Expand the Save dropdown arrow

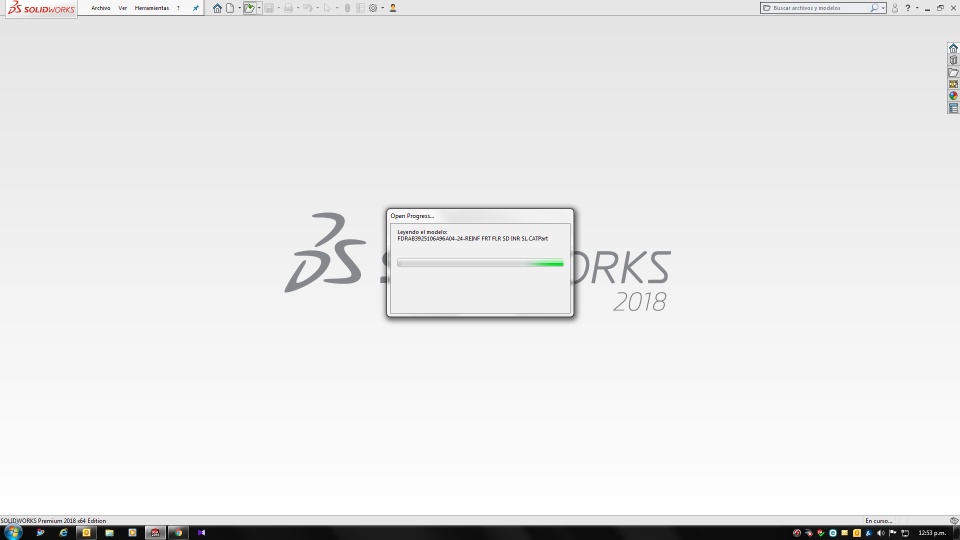(279, 8)
